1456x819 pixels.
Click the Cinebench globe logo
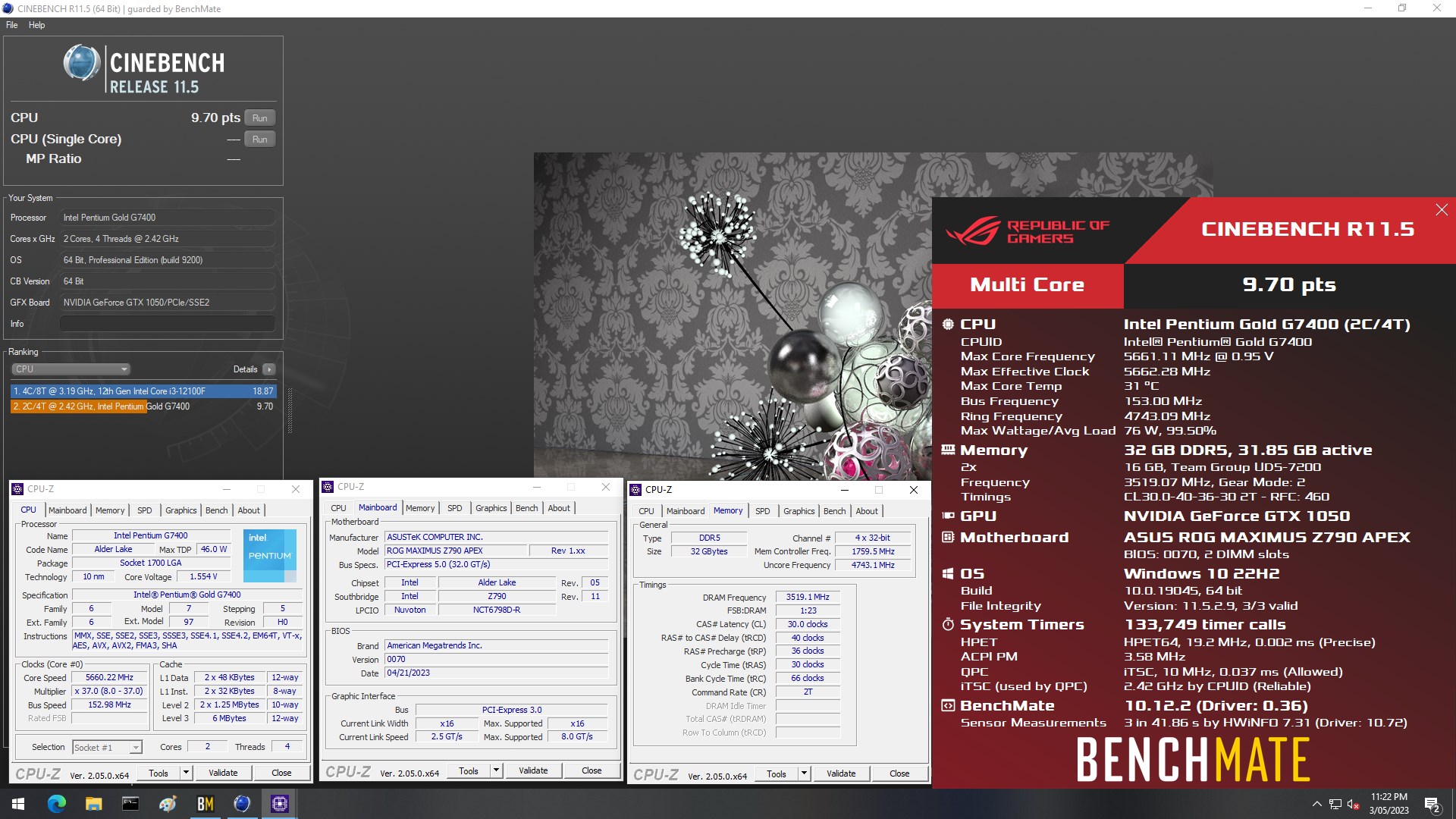pyautogui.click(x=81, y=63)
